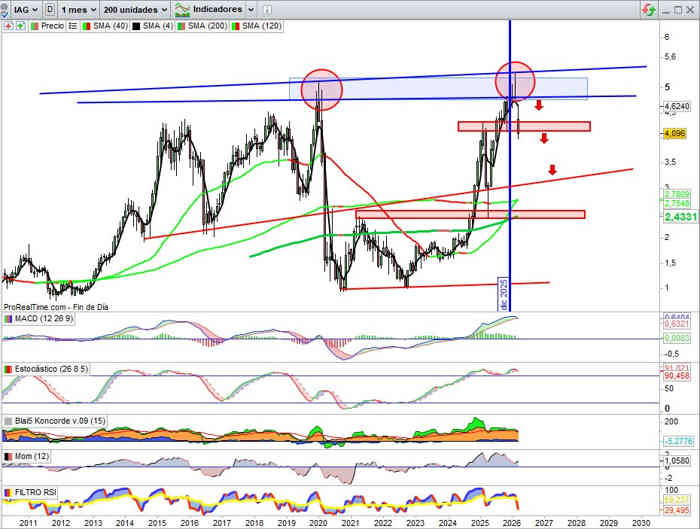The image size is (700, 529).
Task: Click the daily 'D' timeframe icon
Action: [50, 8]
